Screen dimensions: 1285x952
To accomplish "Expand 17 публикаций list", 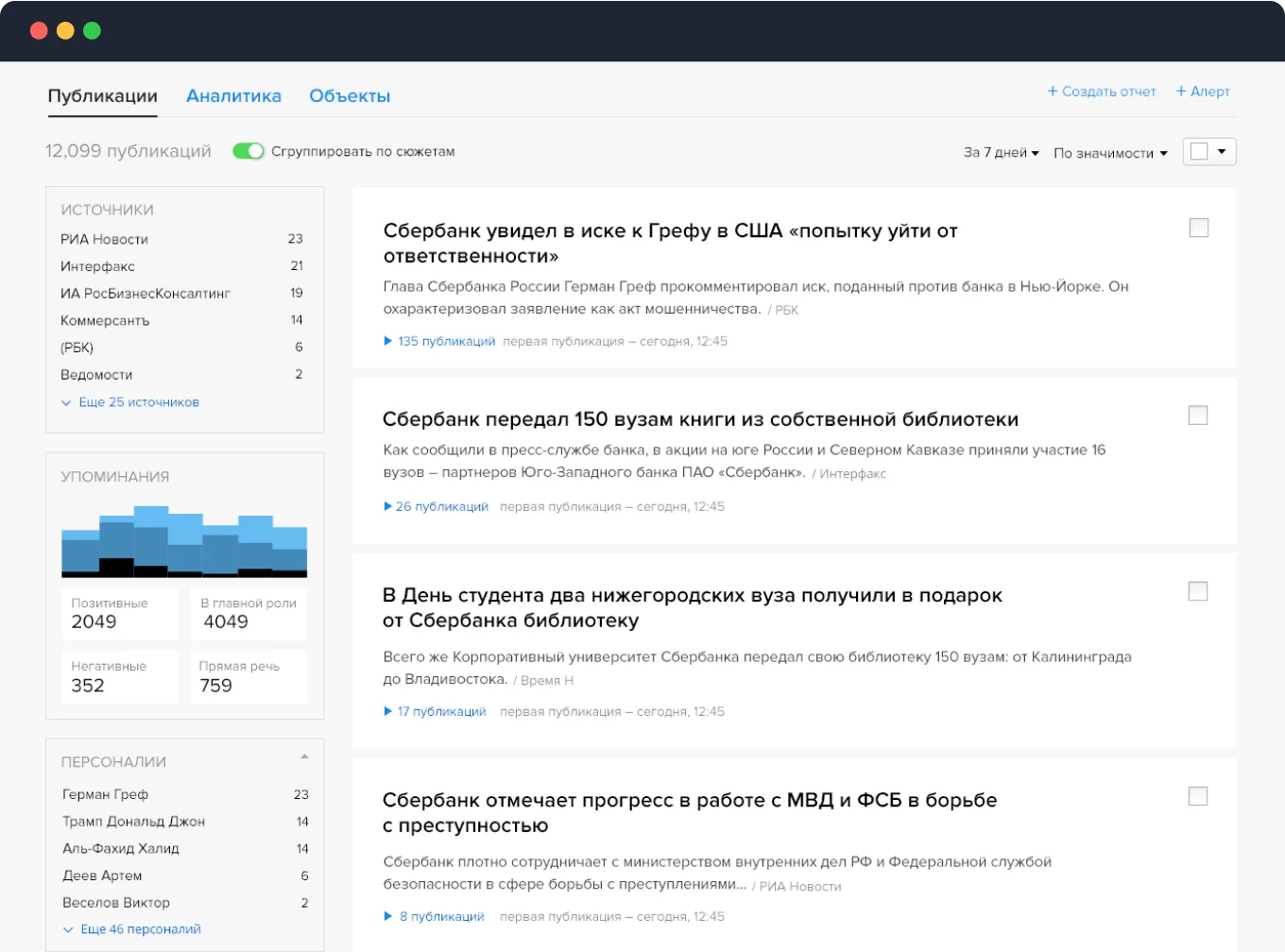I will 435,711.
